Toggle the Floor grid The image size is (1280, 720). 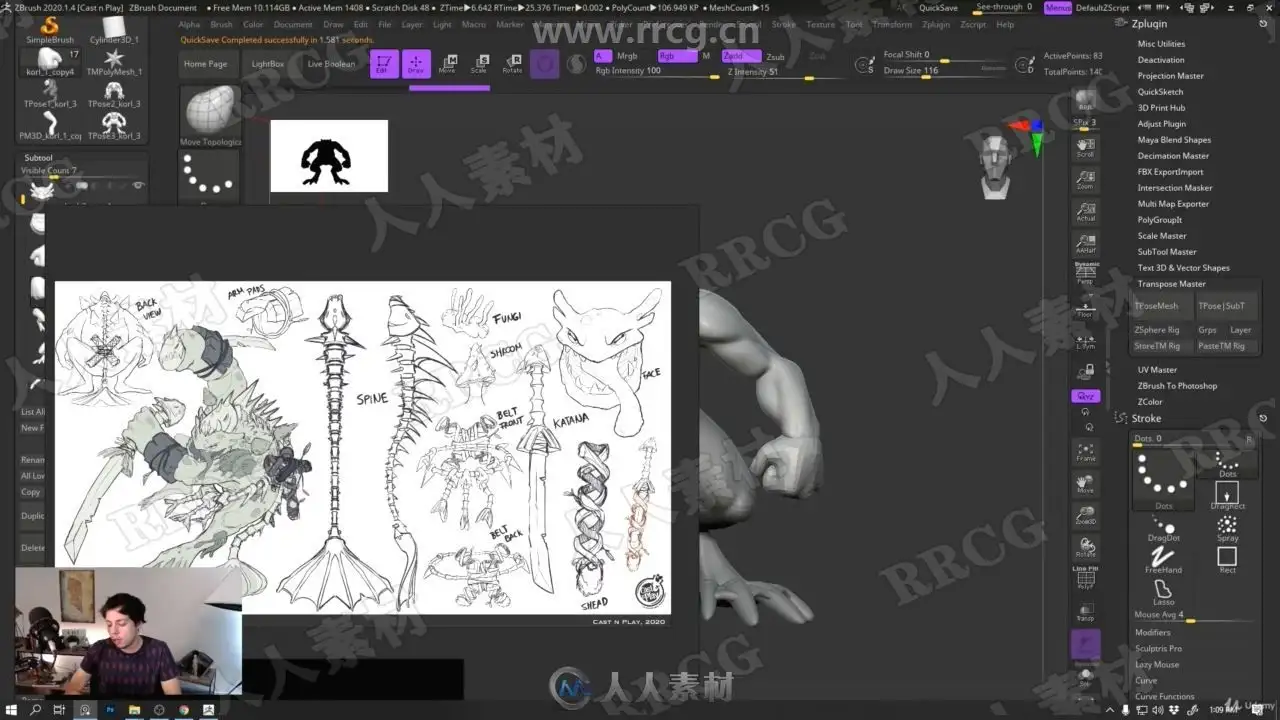pyautogui.click(x=1085, y=307)
